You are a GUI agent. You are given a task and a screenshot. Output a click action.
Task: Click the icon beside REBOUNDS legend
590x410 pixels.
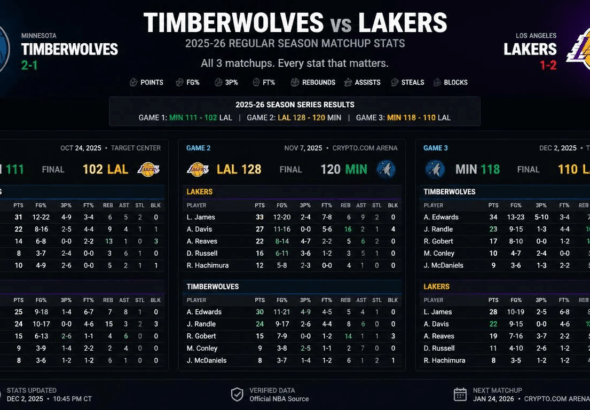click(x=295, y=82)
